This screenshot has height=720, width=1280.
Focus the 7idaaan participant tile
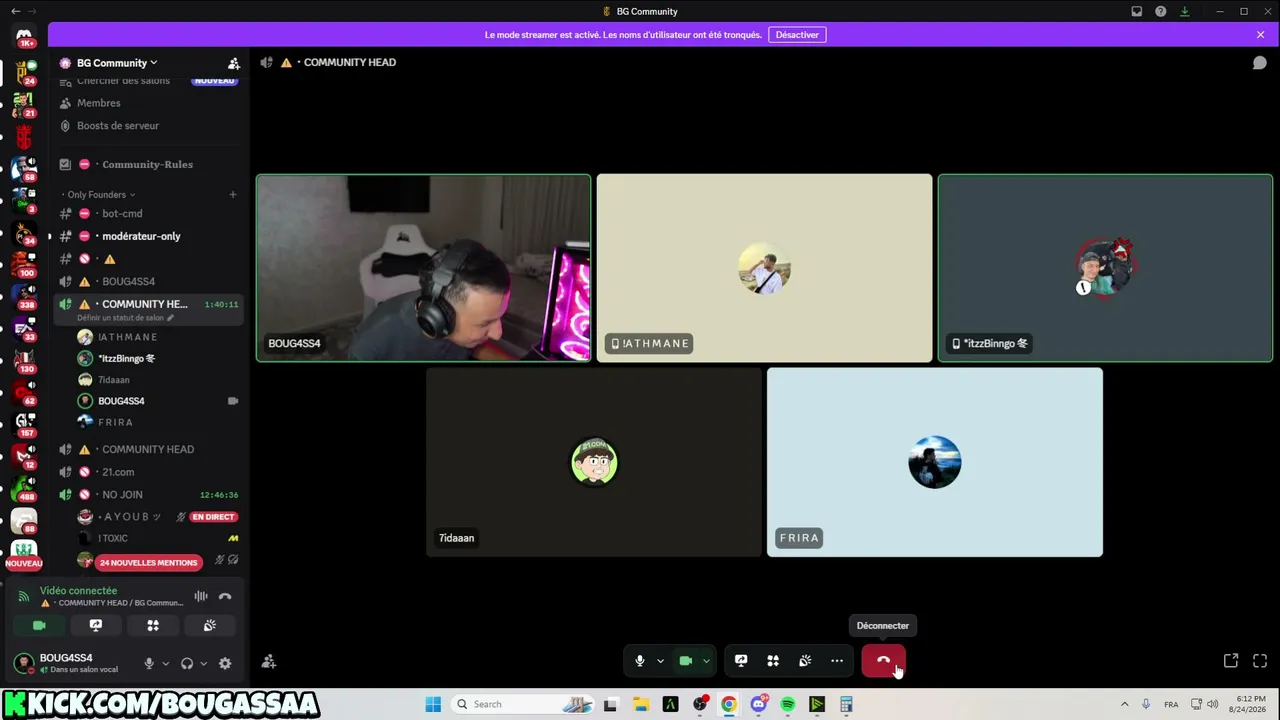click(594, 462)
